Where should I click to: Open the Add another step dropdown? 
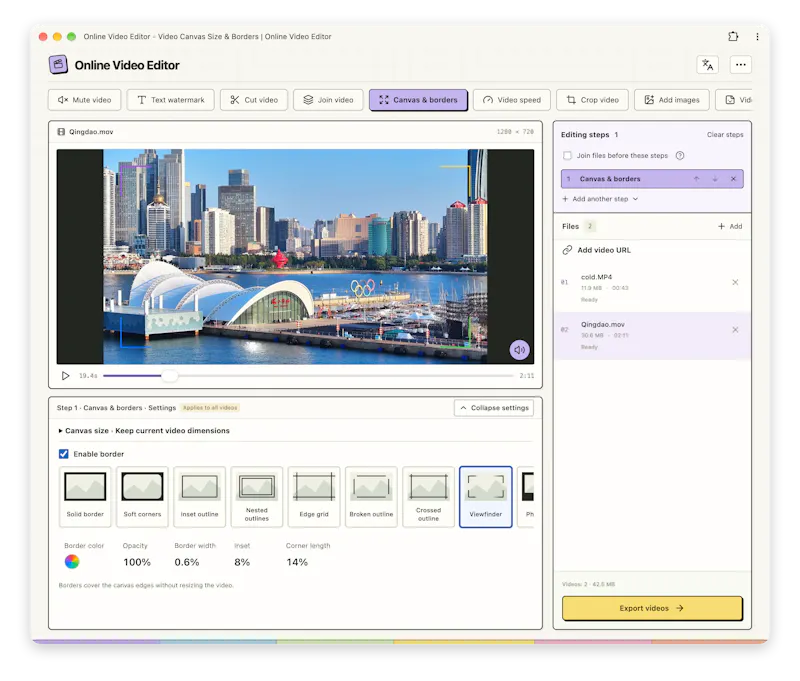[600, 199]
